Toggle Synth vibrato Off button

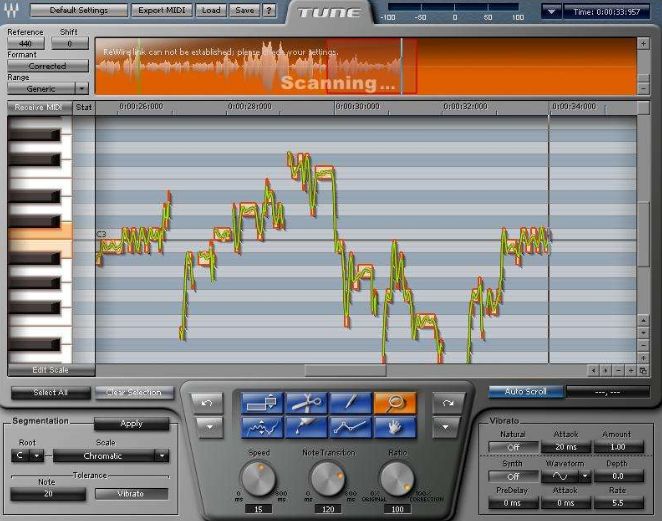tap(513, 476)
